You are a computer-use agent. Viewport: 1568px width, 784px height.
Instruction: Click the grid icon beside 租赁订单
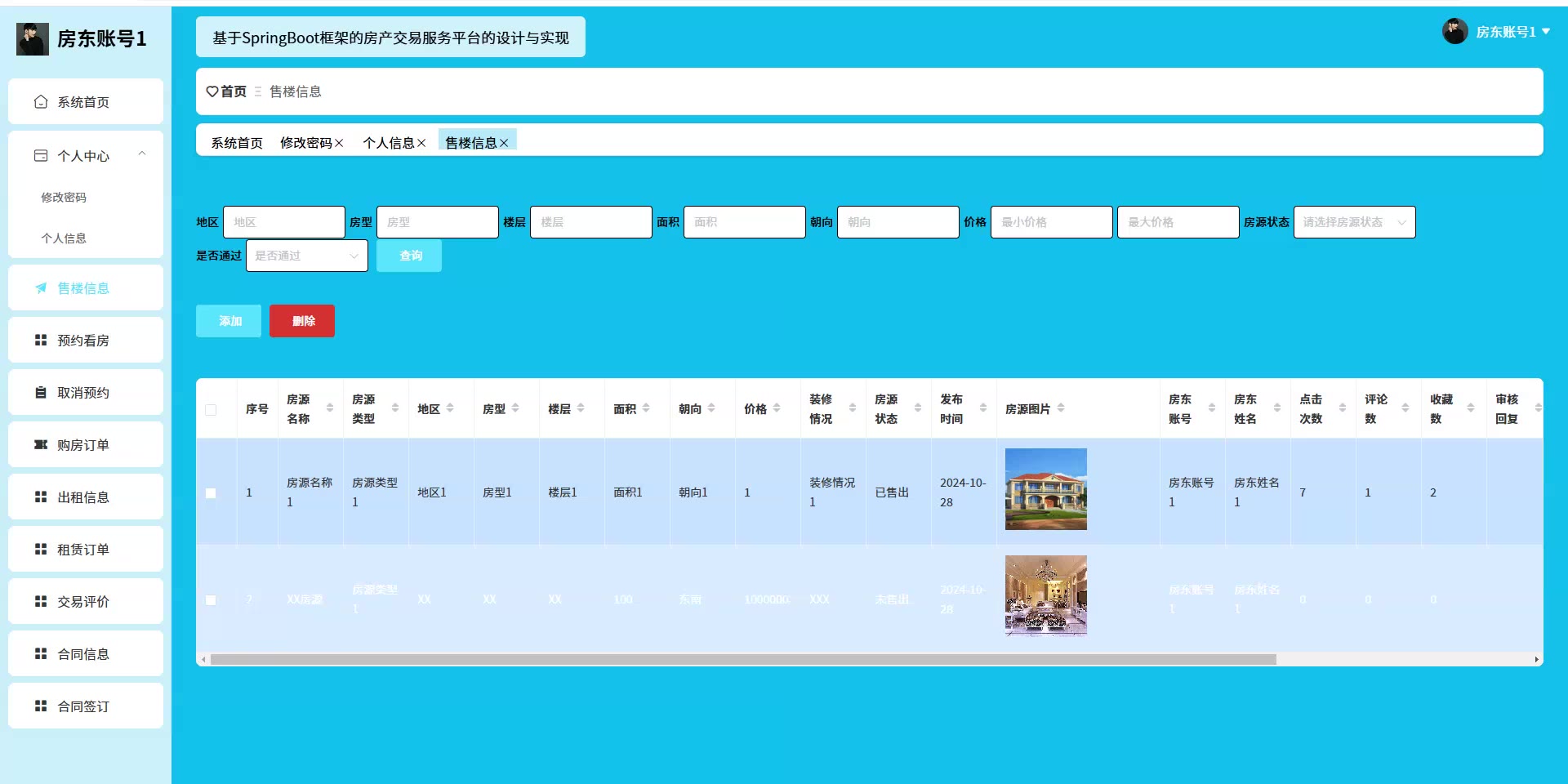[x=41, y=549]
